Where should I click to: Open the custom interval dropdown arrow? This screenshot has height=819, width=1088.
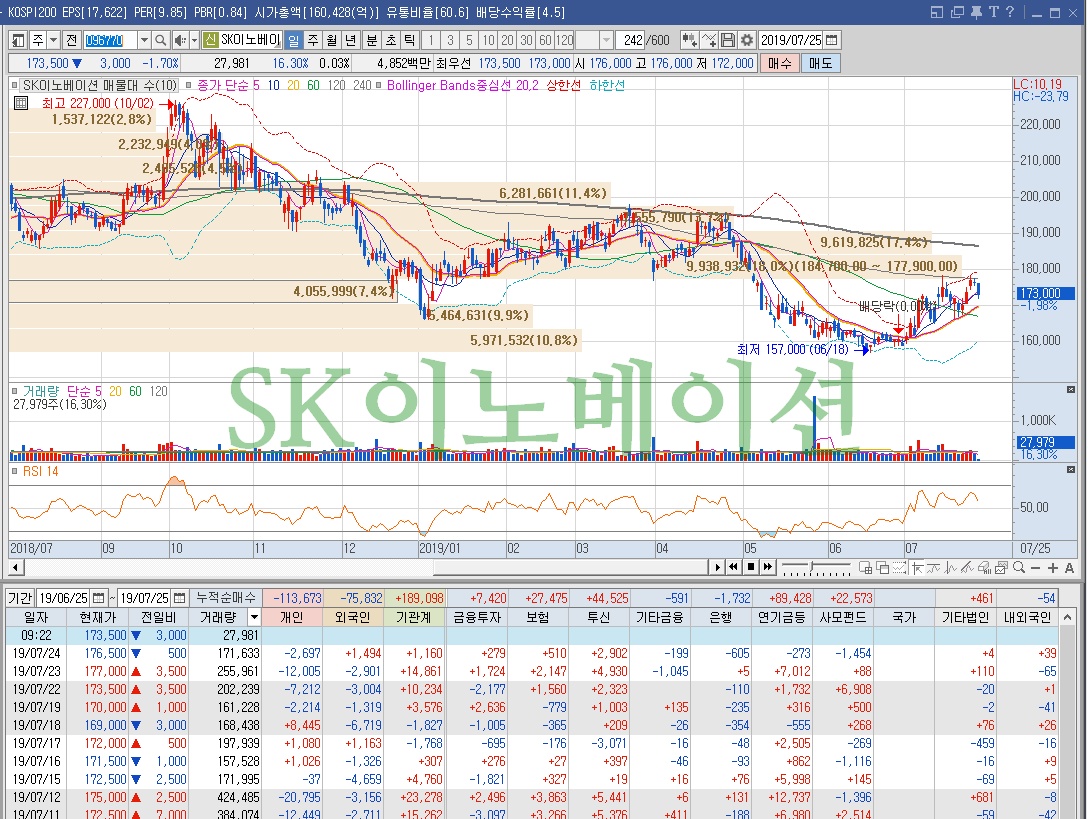(x=606, y=40)
